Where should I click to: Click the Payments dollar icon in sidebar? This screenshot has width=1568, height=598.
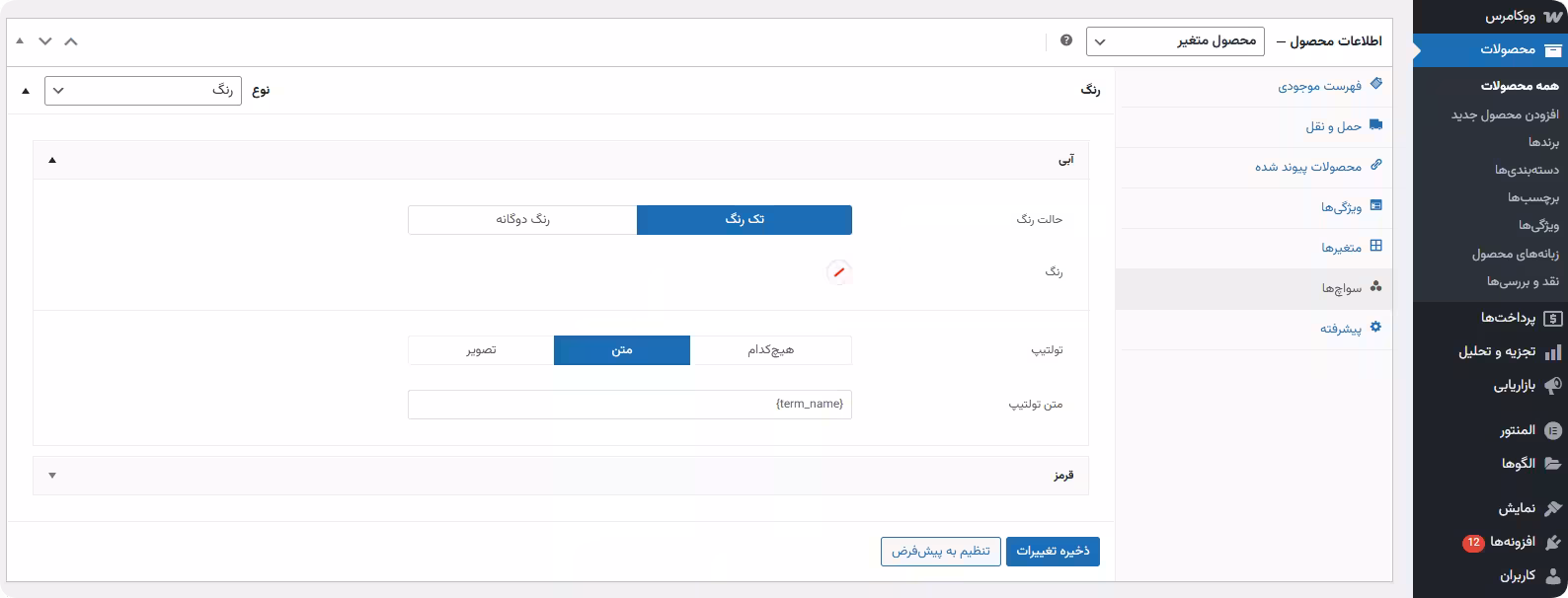coord(1553,318)
